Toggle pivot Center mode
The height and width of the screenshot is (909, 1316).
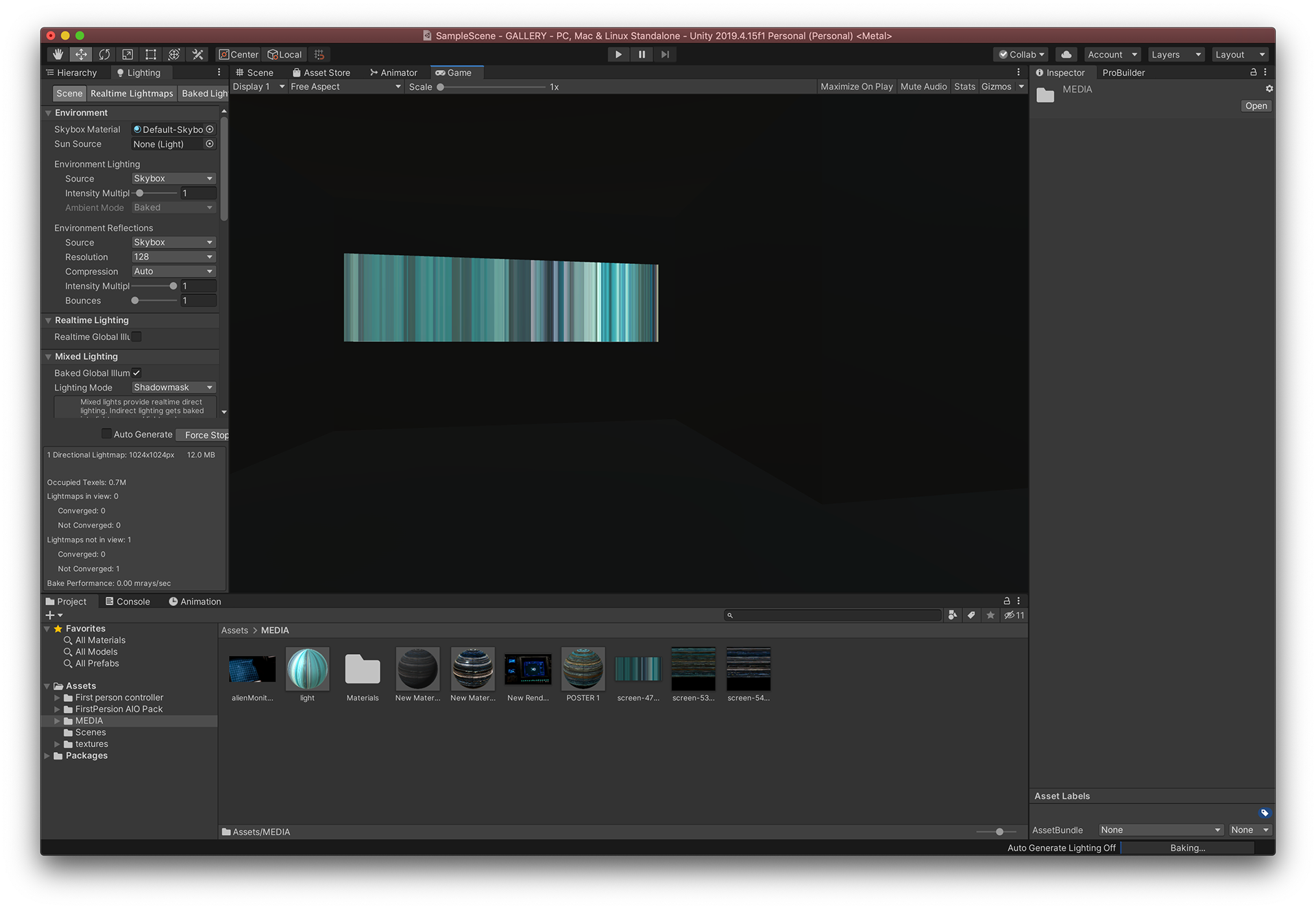coord(239,54)
